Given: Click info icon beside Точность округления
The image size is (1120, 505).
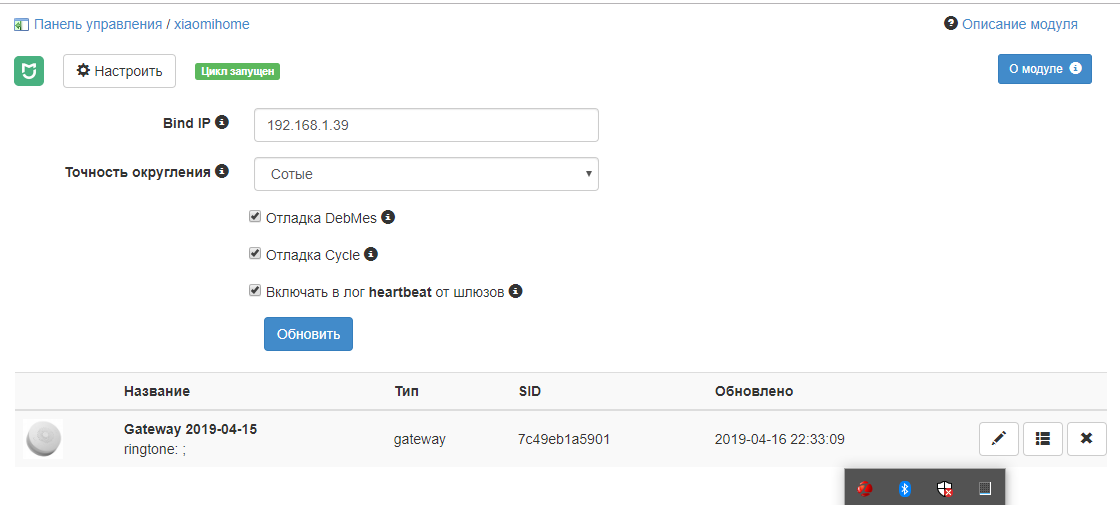Looking at the screenshot, I should tap(222, 171).
